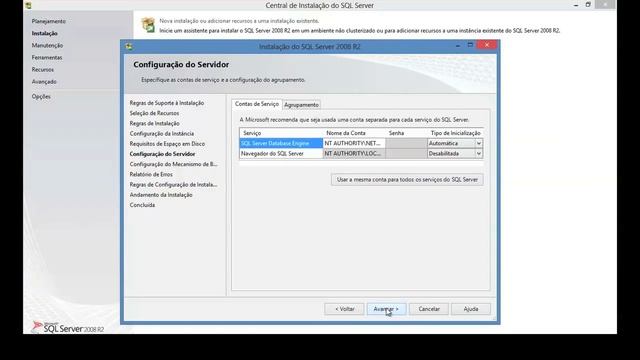The image size is (640, 360).
Task: Click the setup dialog title bar icon
Action: (x=129, y=47)
